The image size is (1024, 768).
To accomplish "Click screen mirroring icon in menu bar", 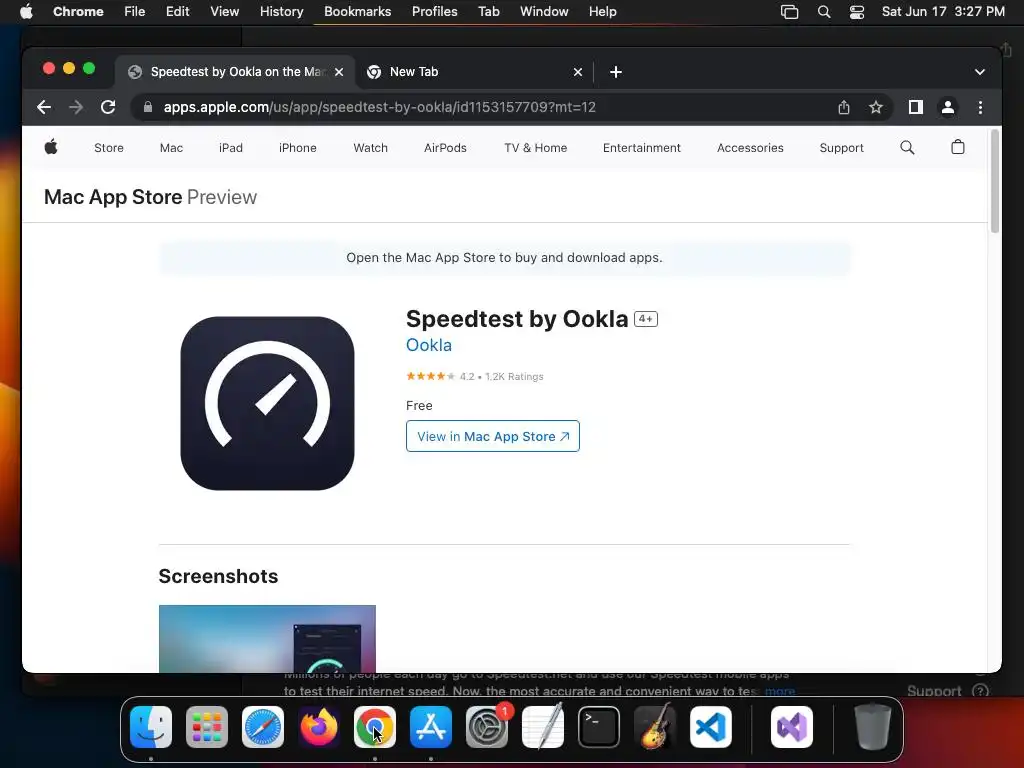I will (789, 12).
